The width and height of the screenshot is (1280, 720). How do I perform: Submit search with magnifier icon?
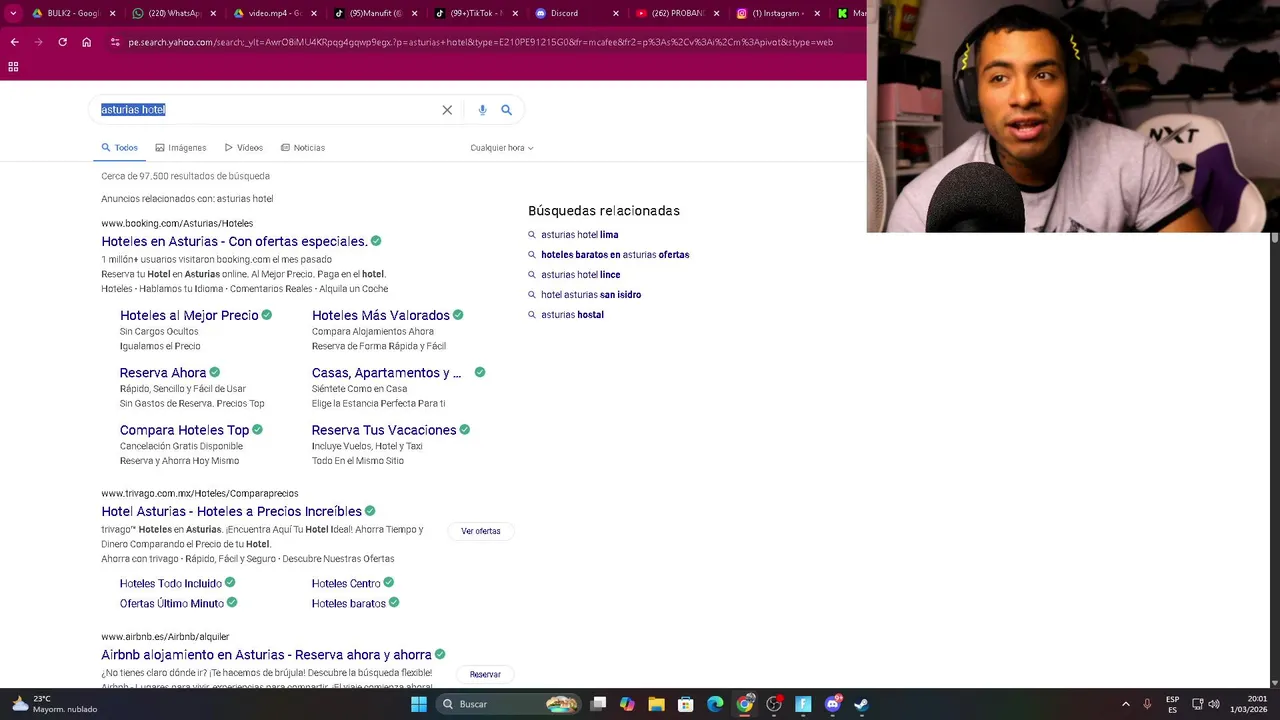(x=506, y=110)
